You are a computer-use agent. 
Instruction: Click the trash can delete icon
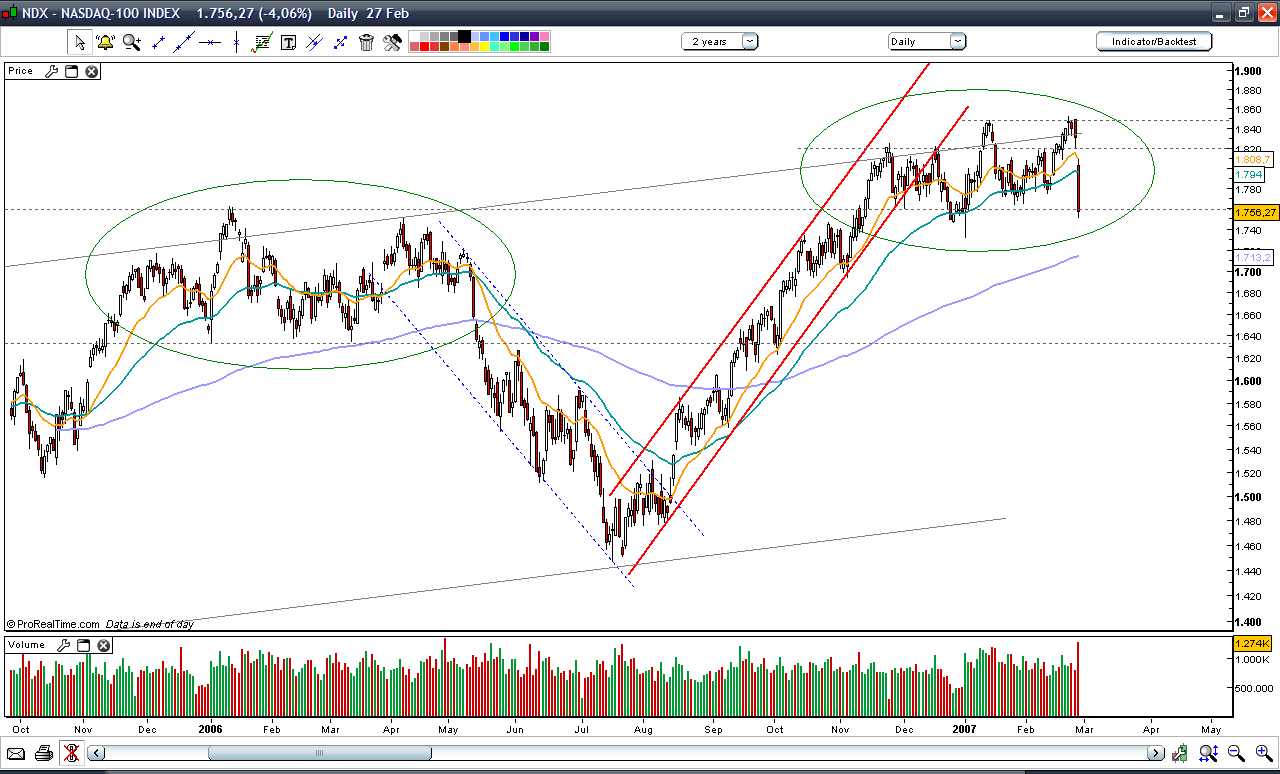point(366,42)
